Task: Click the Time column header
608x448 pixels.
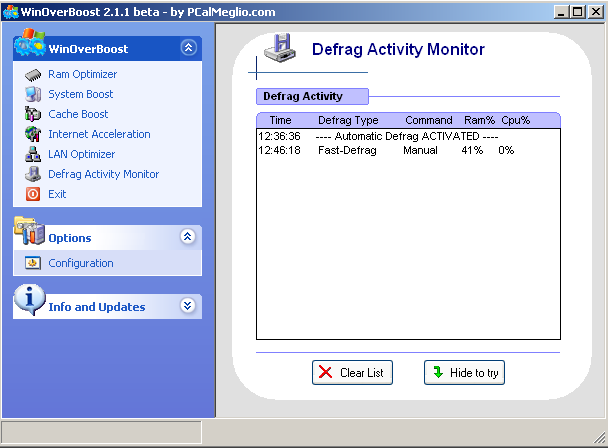Action: point(280,120)
